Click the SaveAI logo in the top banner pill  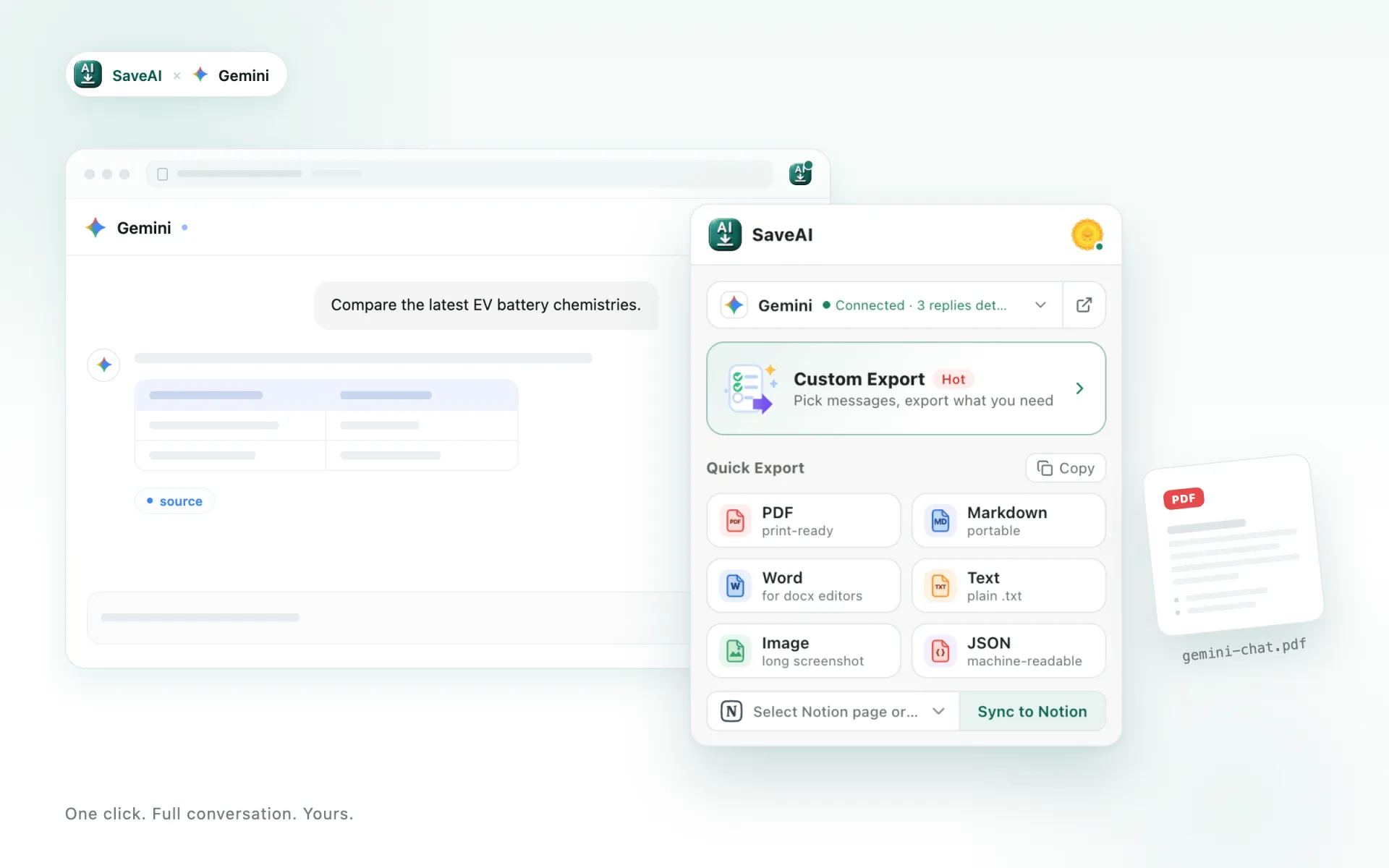[x=88, y=75]
